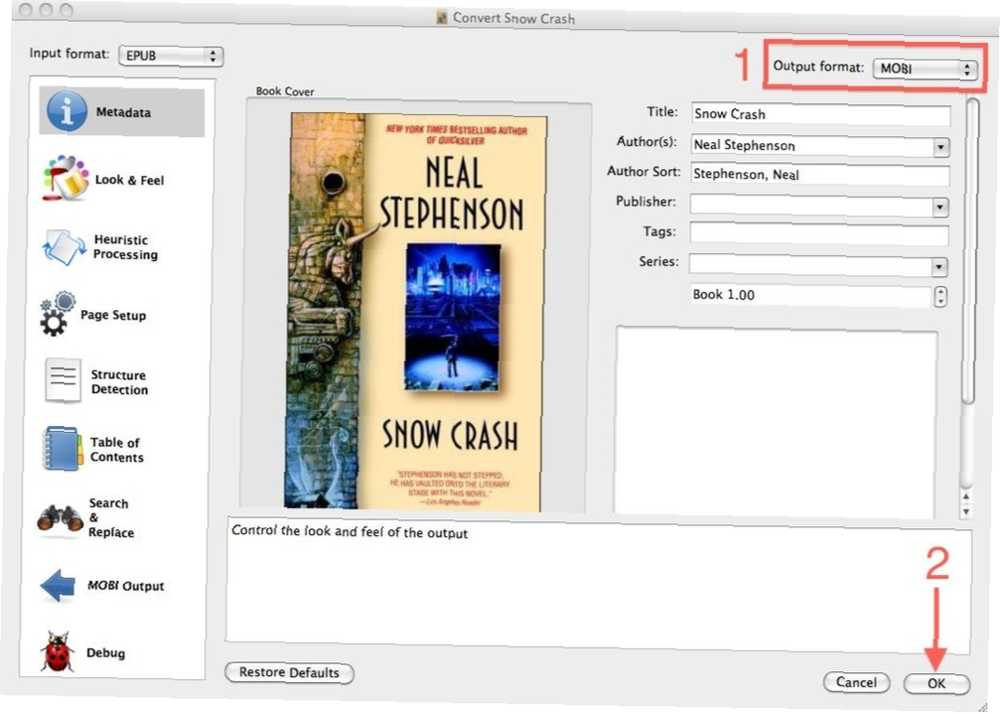Close the Convert Snow Crash window
1000x714 pixels.
(27, 10)
